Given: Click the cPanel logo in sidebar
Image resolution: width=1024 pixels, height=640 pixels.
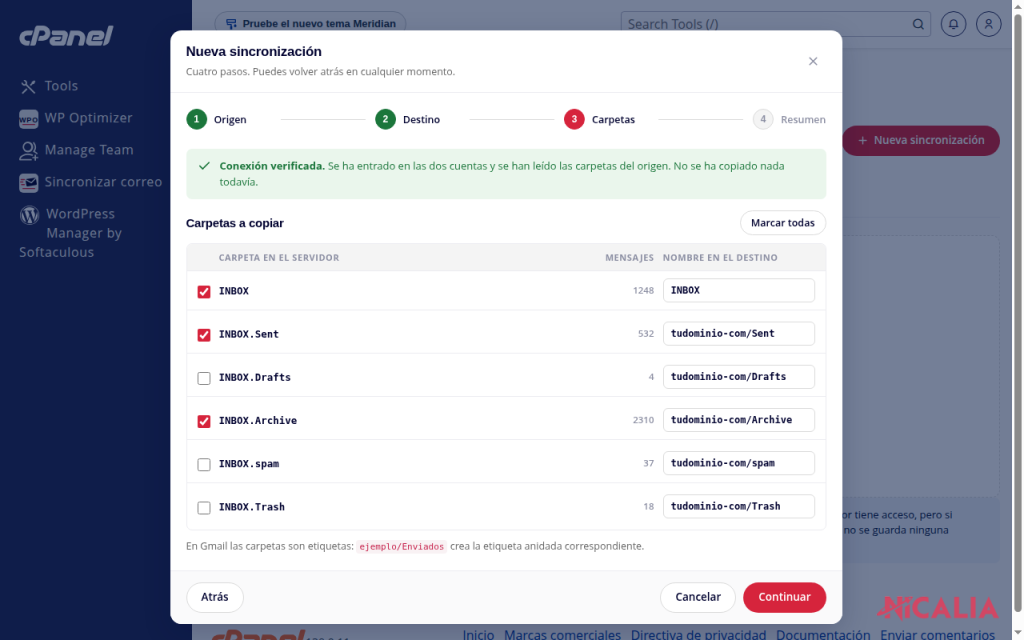Looking at the screenshot, I should click(x=66, y=36).
